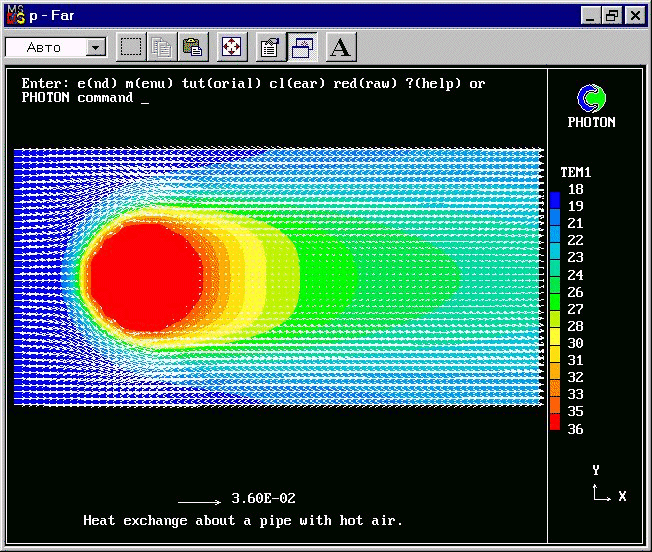Viewport: 652px width, 552px height.
Task: Click the legend value 22
Action: tap(575, 240)
